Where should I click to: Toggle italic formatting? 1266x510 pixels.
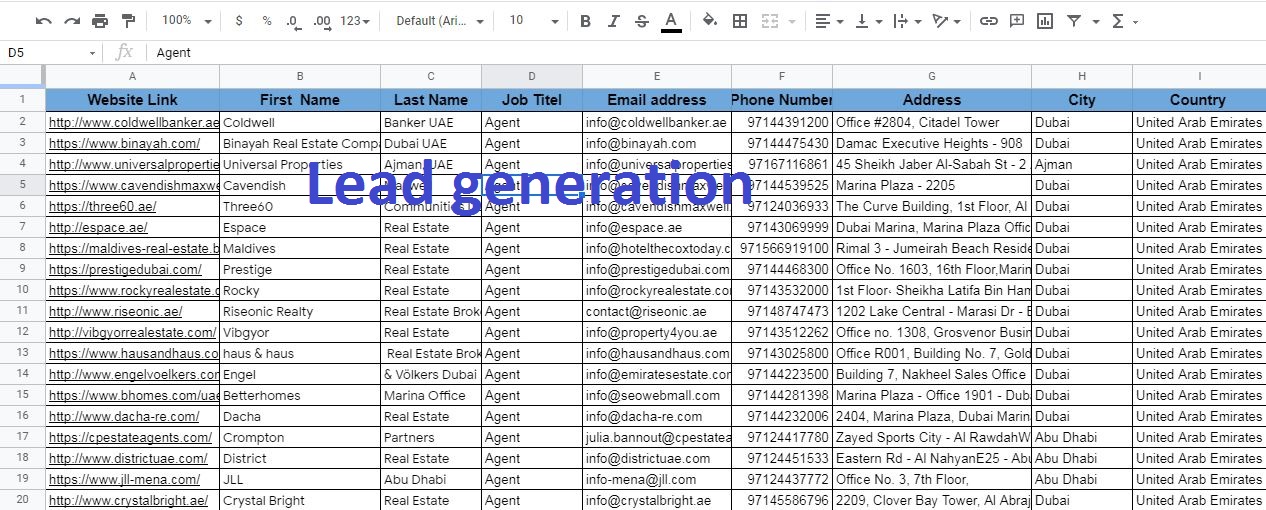(x=613, y=21)
